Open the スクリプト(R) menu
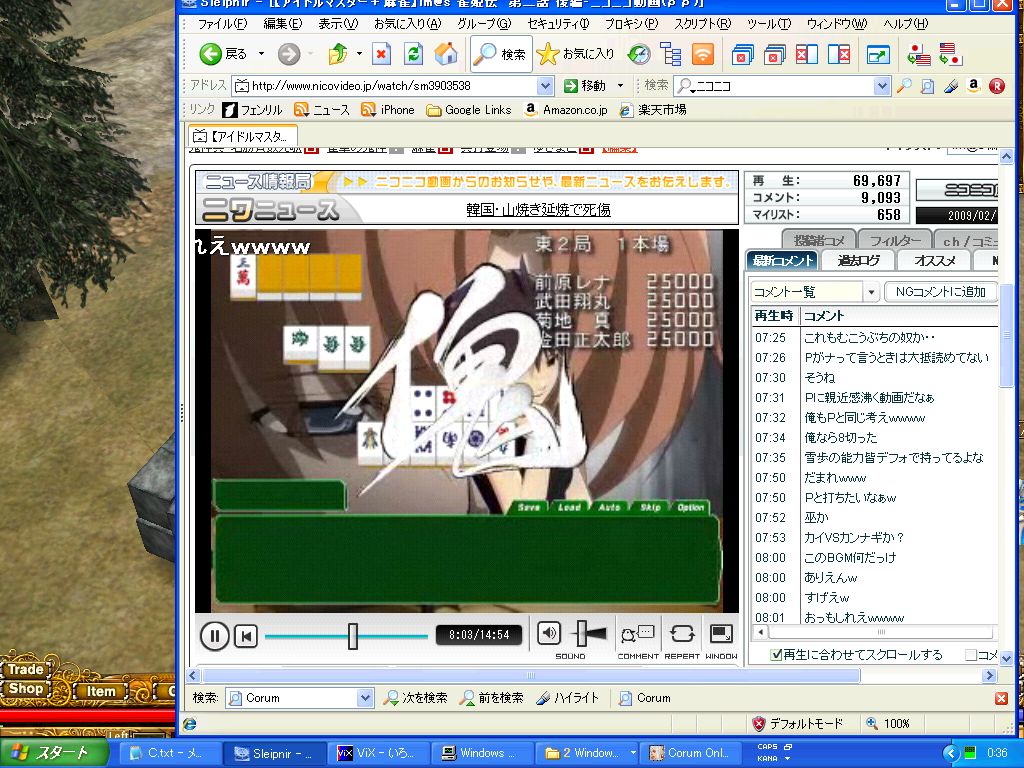Viewport: 1024px width, 768px height. click(x=703, y=24)
